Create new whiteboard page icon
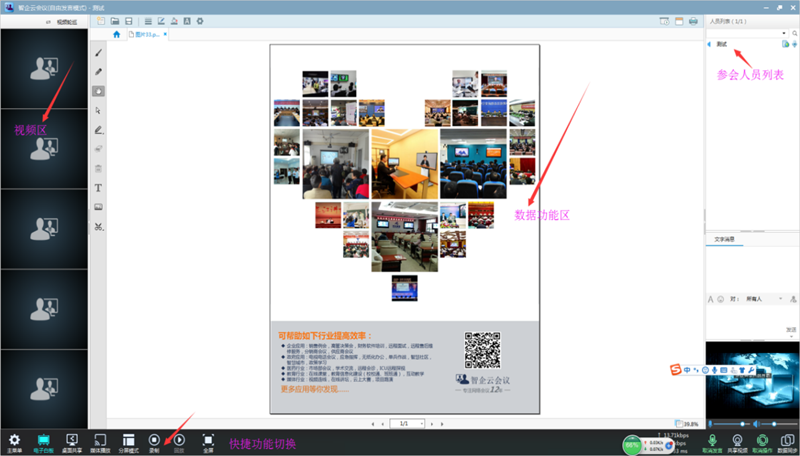The image size is (800, 456). [101, 21]
